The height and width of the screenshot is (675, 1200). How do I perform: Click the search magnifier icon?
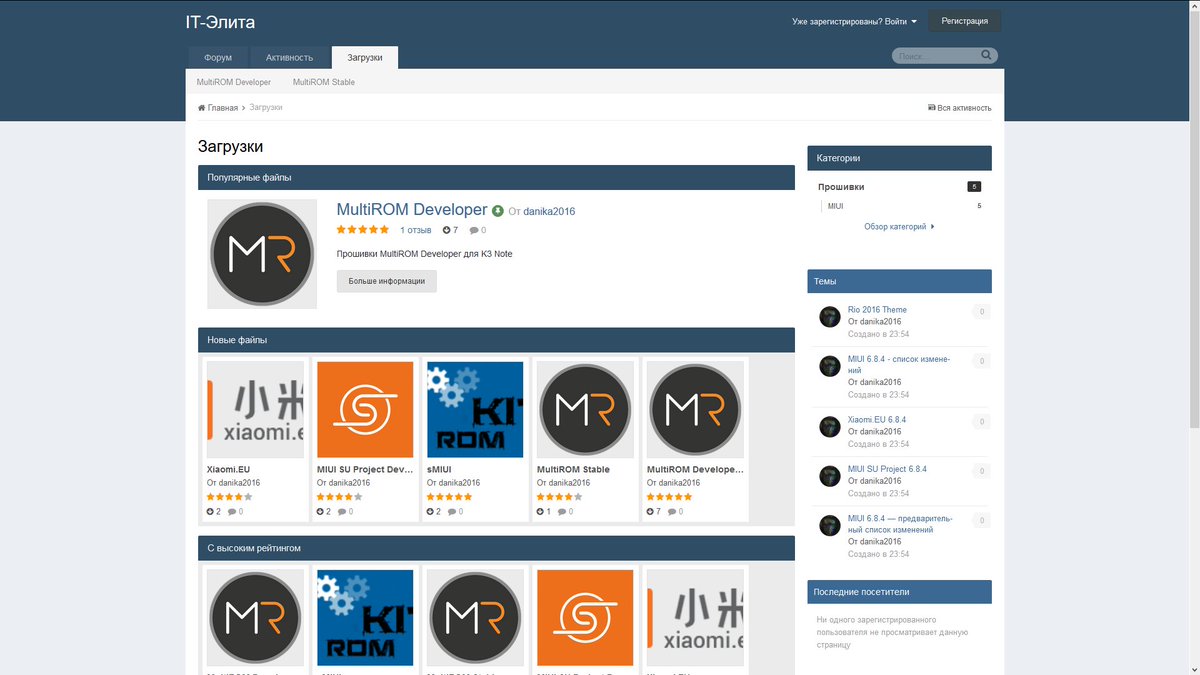click(x=985, y=55)
